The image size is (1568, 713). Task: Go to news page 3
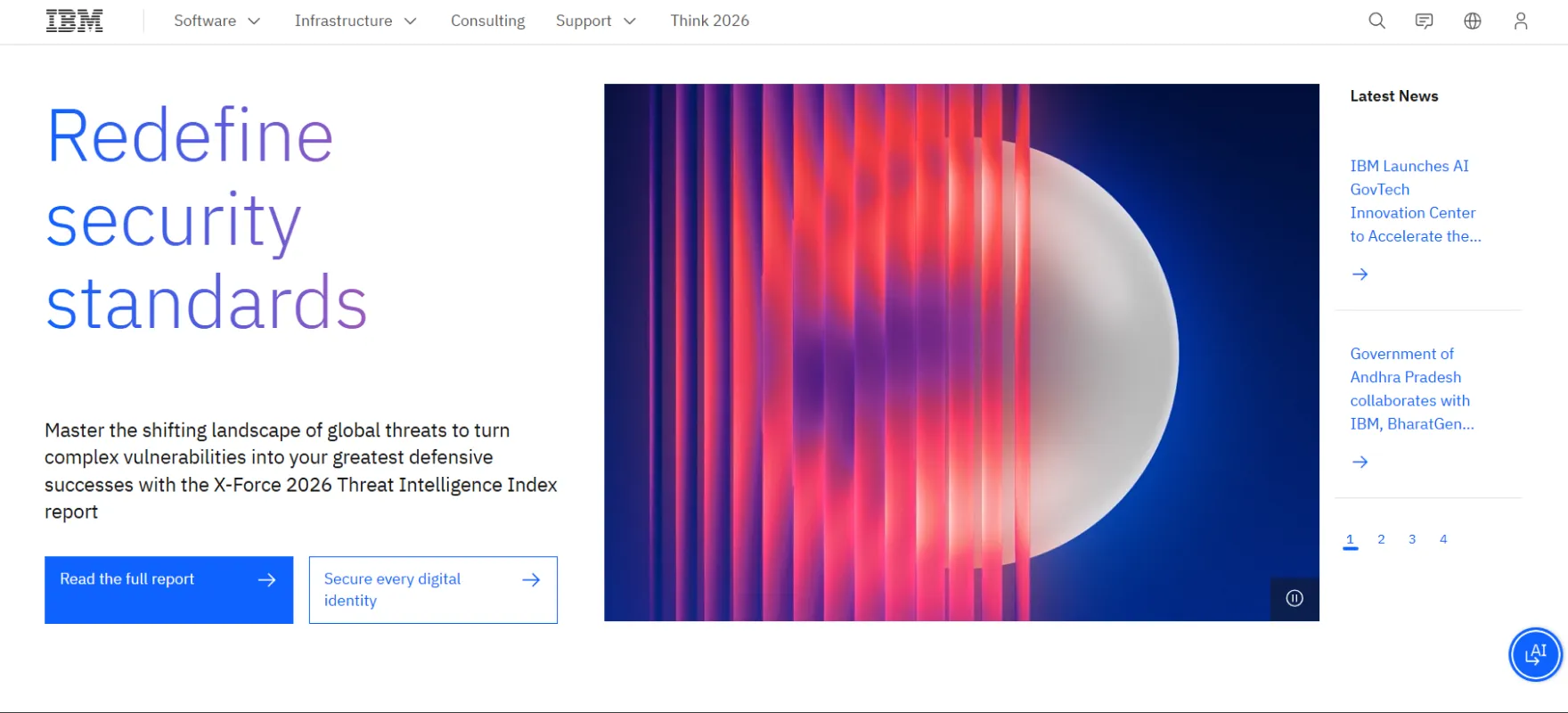pyautogui.click(x=1412, y=540)
